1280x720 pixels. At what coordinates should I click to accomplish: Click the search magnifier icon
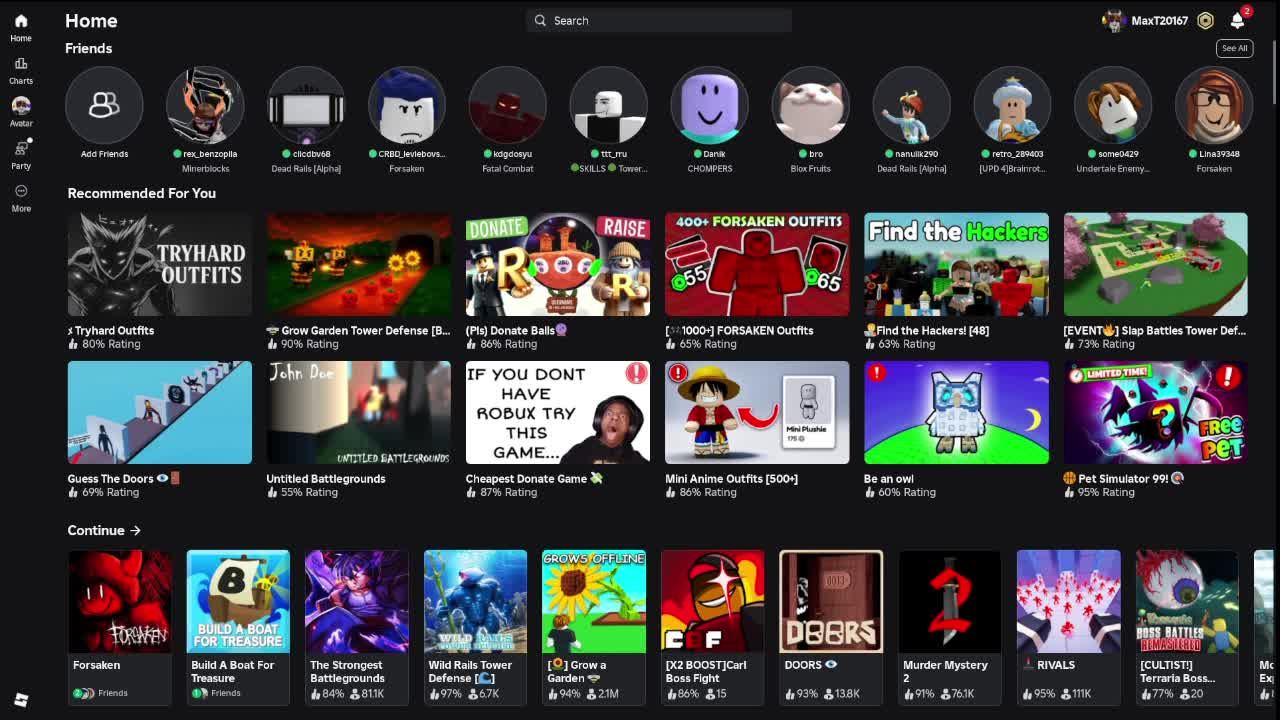pos(540,20)
